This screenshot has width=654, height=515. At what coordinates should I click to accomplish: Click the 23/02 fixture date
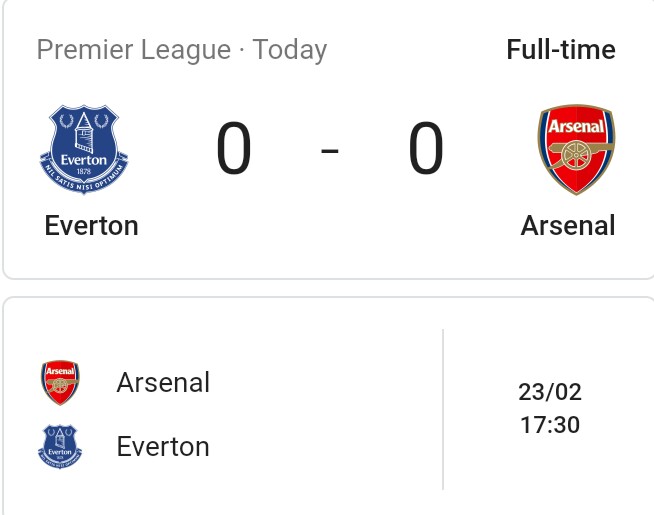pos(549,391)
